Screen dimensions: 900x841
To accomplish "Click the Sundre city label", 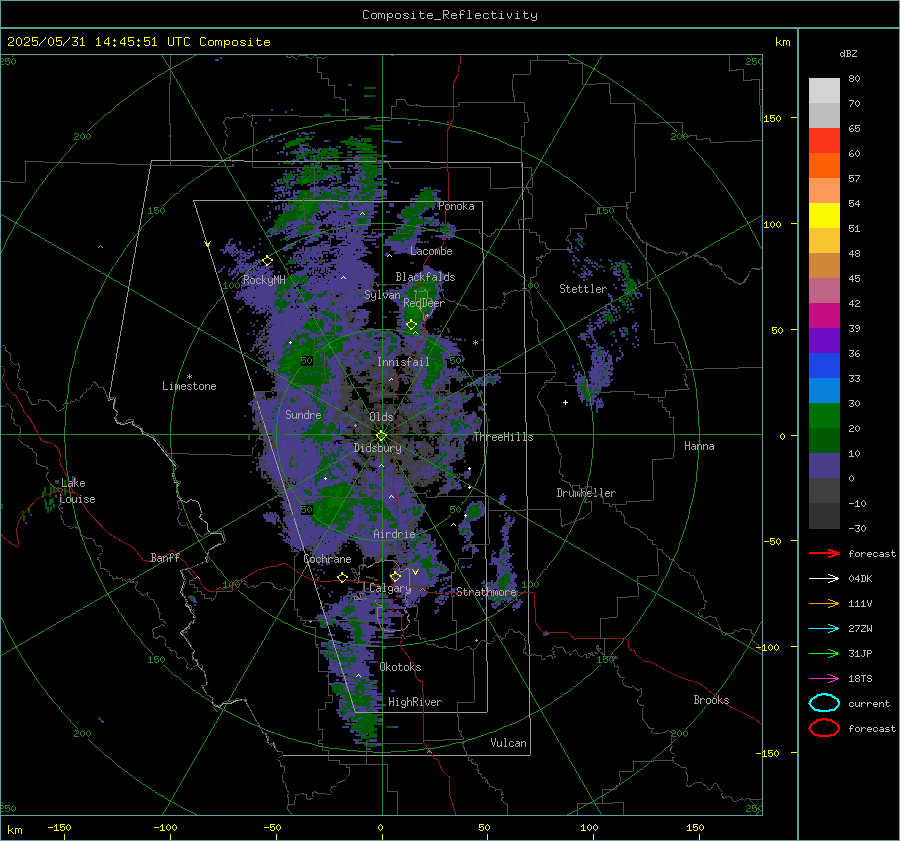I will tap(303, 414).
